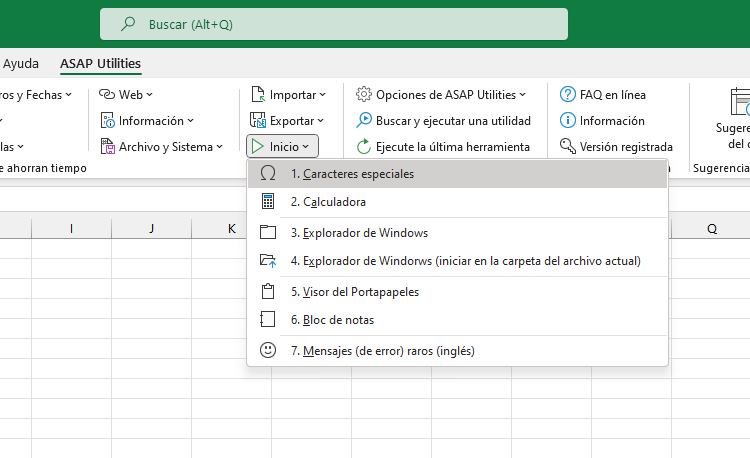Click the Web link-chain icon

107,94
